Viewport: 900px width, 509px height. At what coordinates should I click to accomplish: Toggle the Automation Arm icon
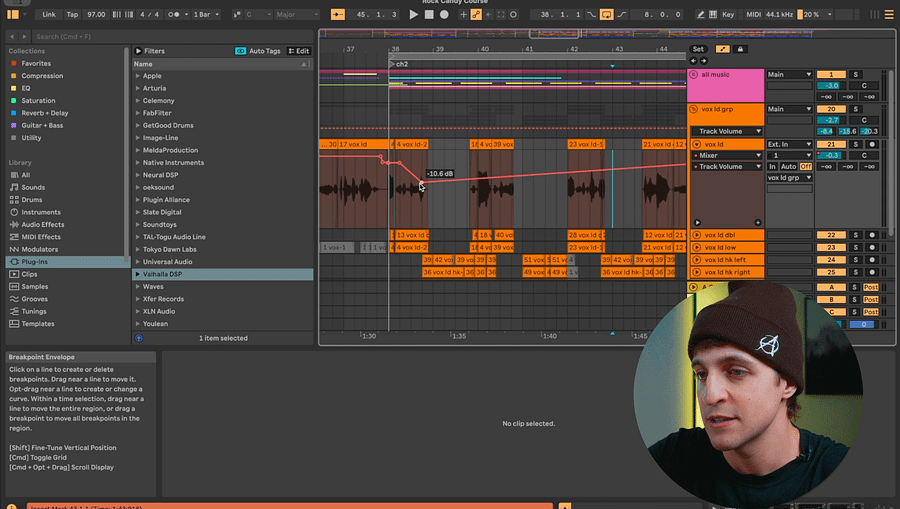point(476,14)
